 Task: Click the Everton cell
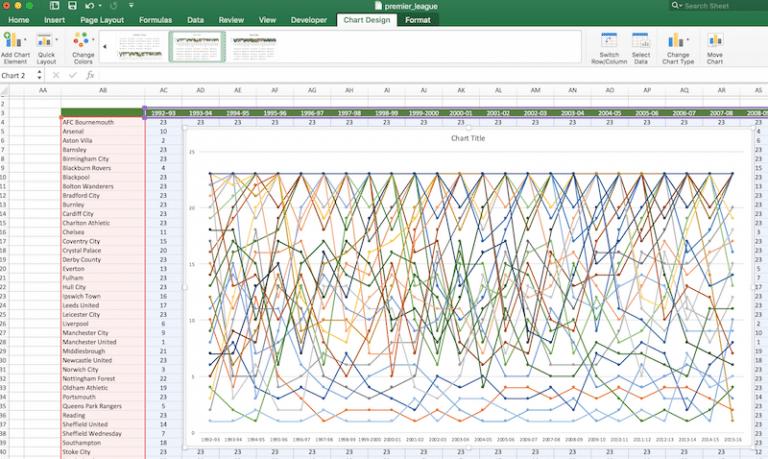[103, 268]
